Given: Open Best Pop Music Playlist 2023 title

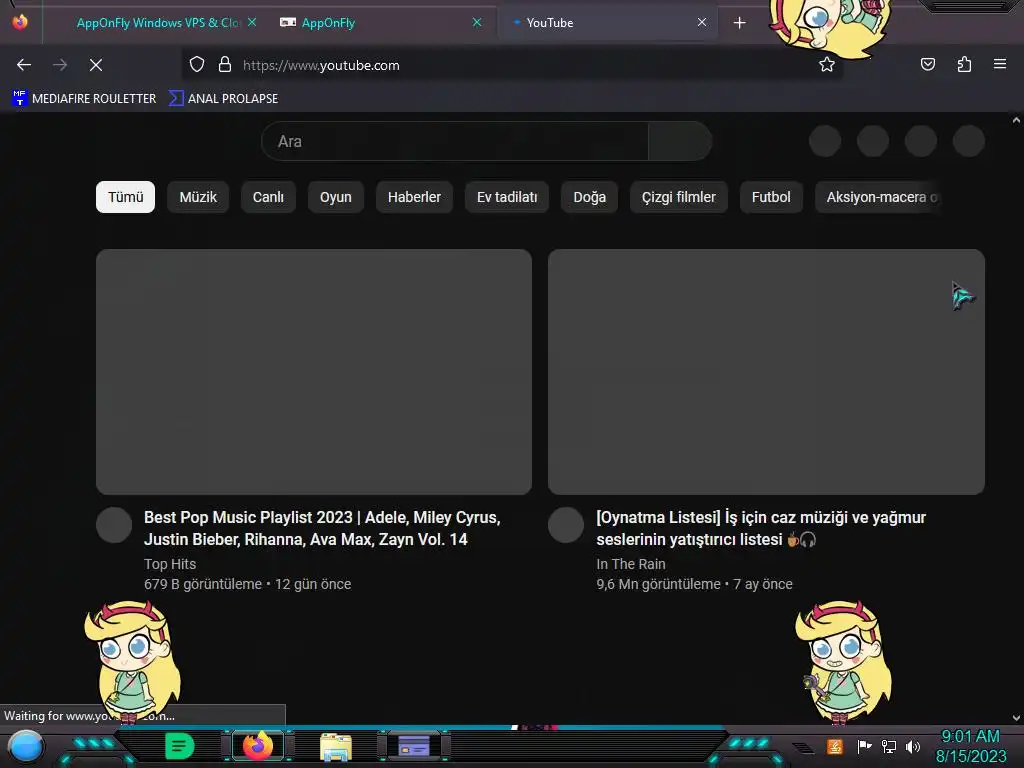Looking at the screenshot, I should pos(322,528).
